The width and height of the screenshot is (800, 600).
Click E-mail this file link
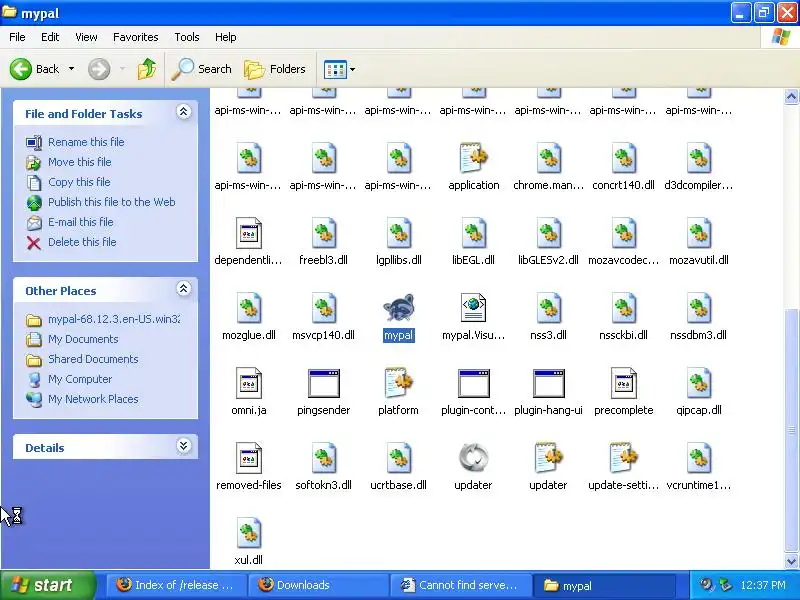[x=81, y=222]
